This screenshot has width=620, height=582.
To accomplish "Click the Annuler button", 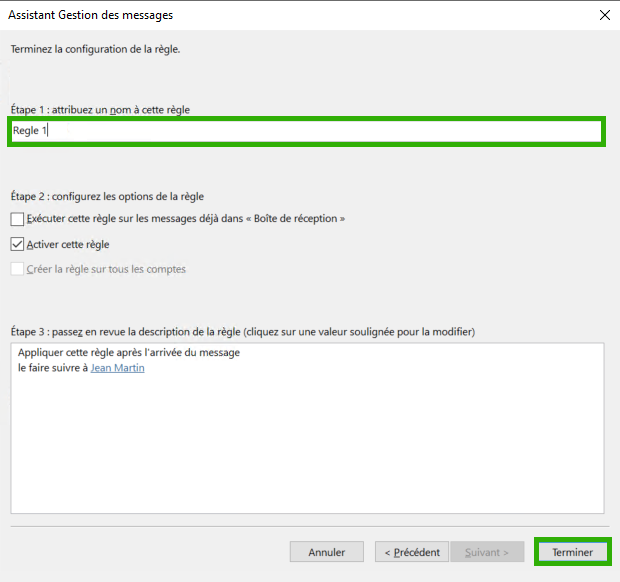I will click(327, 552).
